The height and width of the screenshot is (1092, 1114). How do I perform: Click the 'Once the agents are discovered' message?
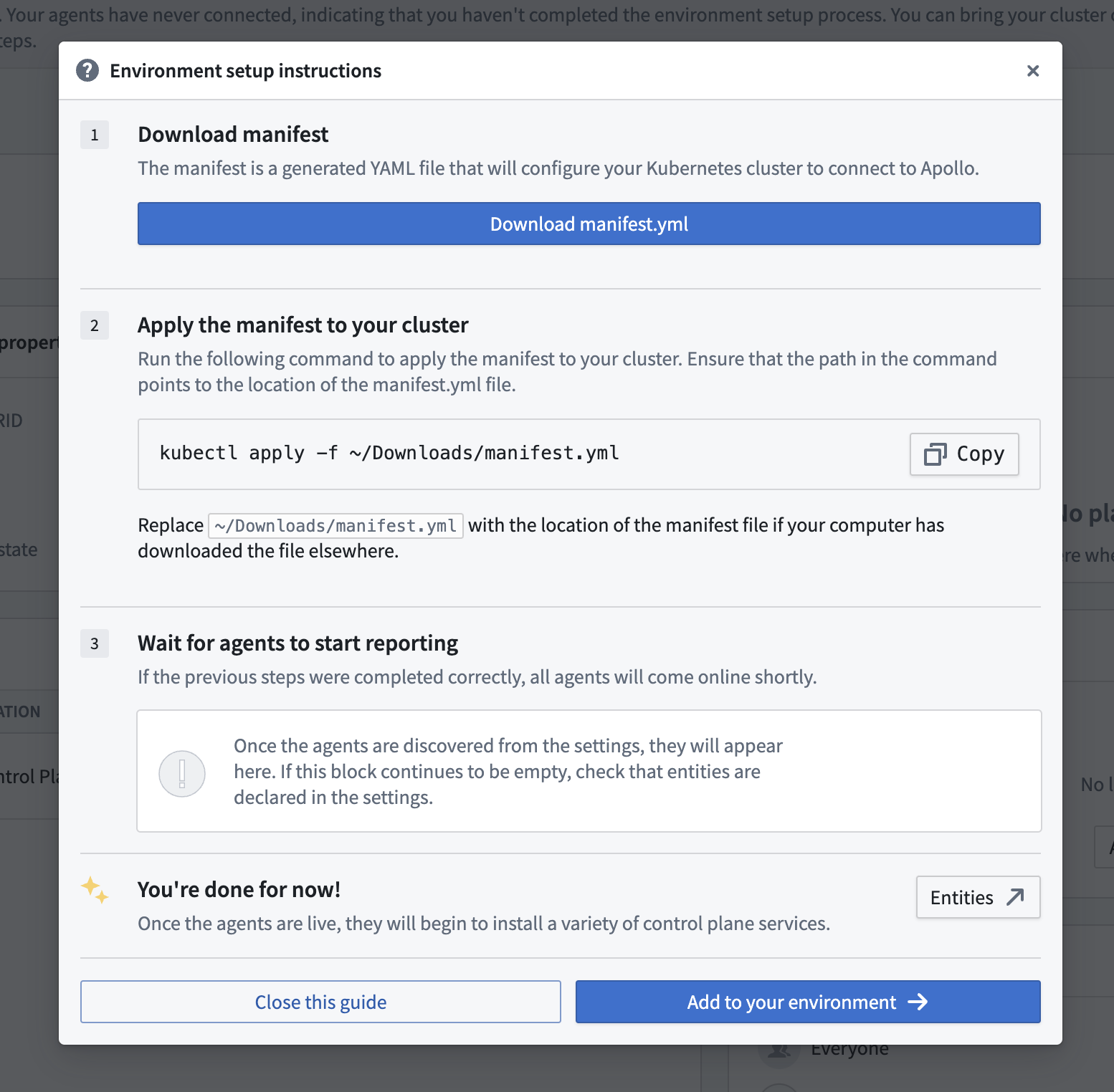coord(508,772)
